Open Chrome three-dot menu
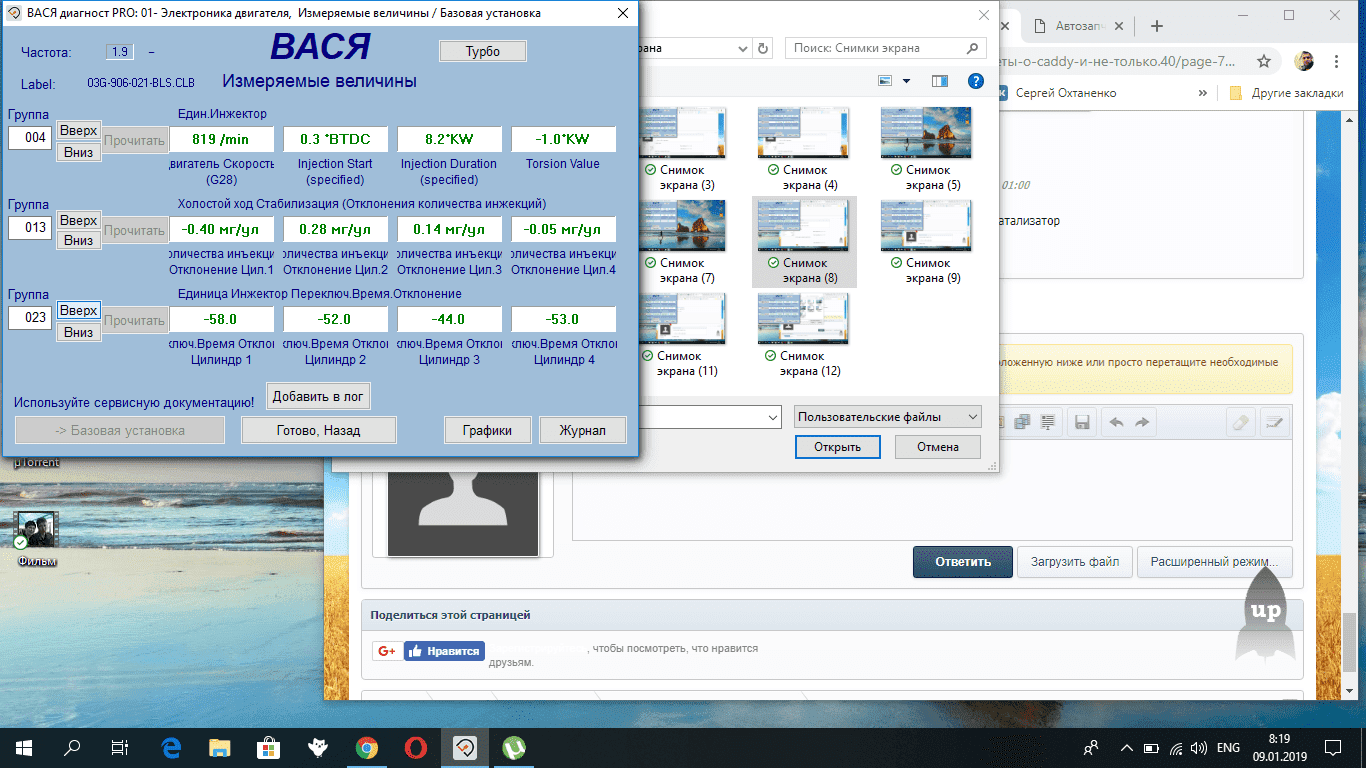The width and height of the screenshot is (1366, 768). (1337, 61)
